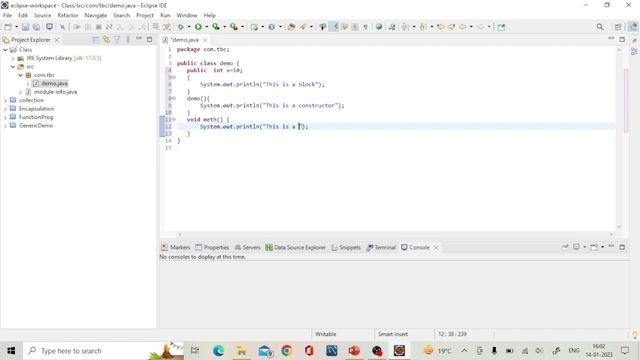This screenshot has height=360, width=640.
Task: Expand the collection project node
Action: pyautogui.click(x=5, y=100)
